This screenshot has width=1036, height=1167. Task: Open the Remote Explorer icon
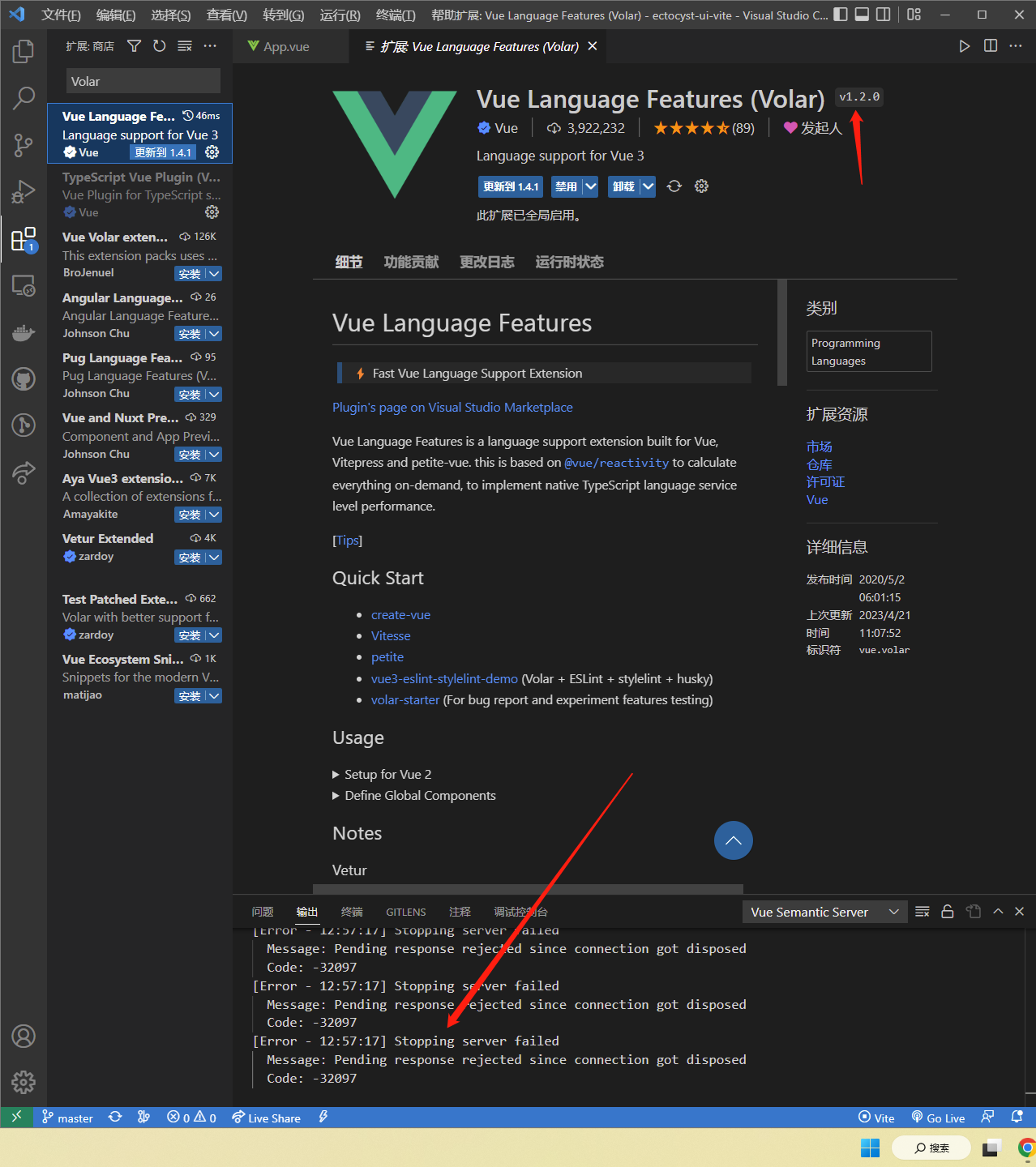[x=23, y=285]
